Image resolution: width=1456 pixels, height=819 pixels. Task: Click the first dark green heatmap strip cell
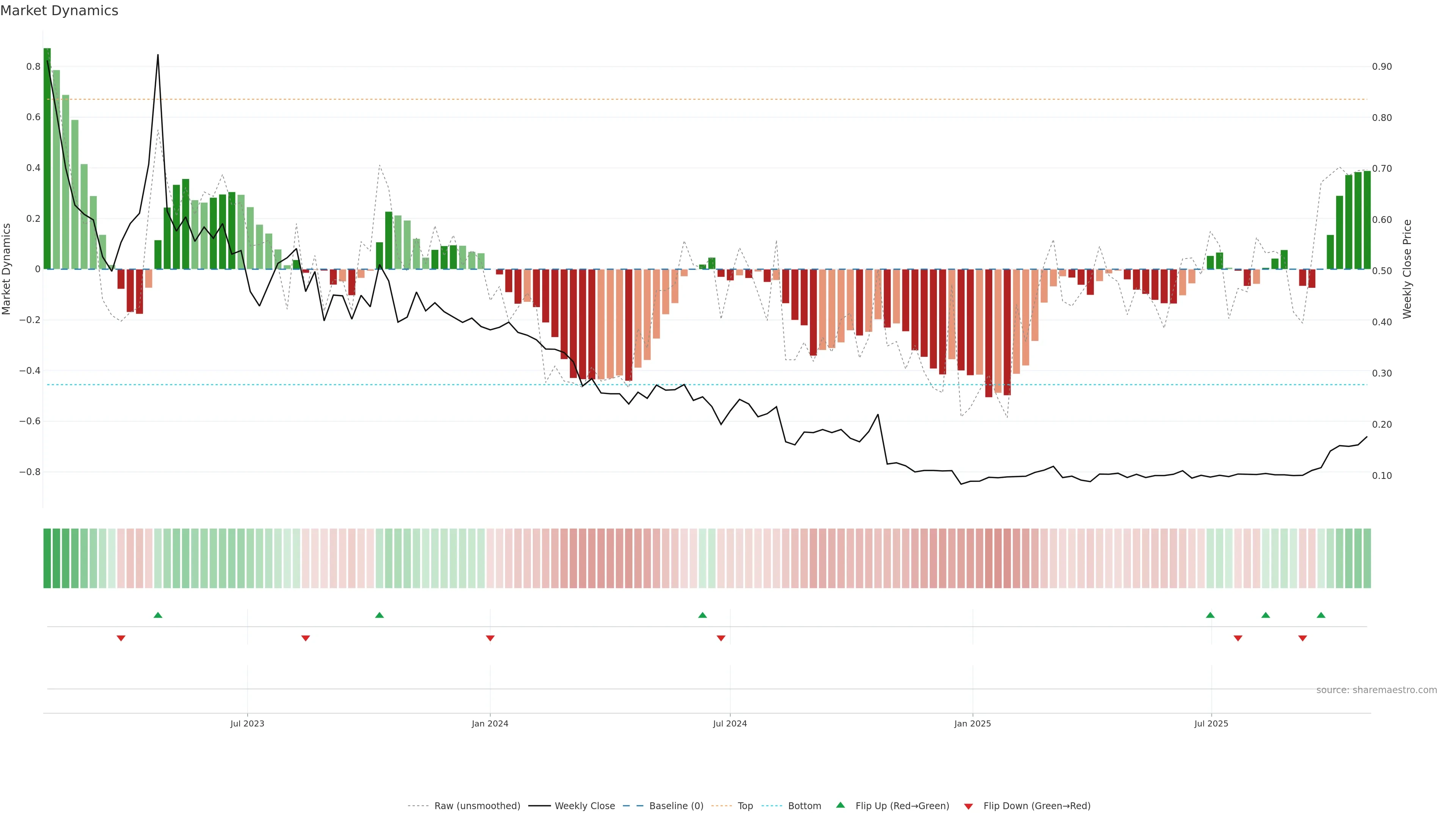tap(47, 559)
